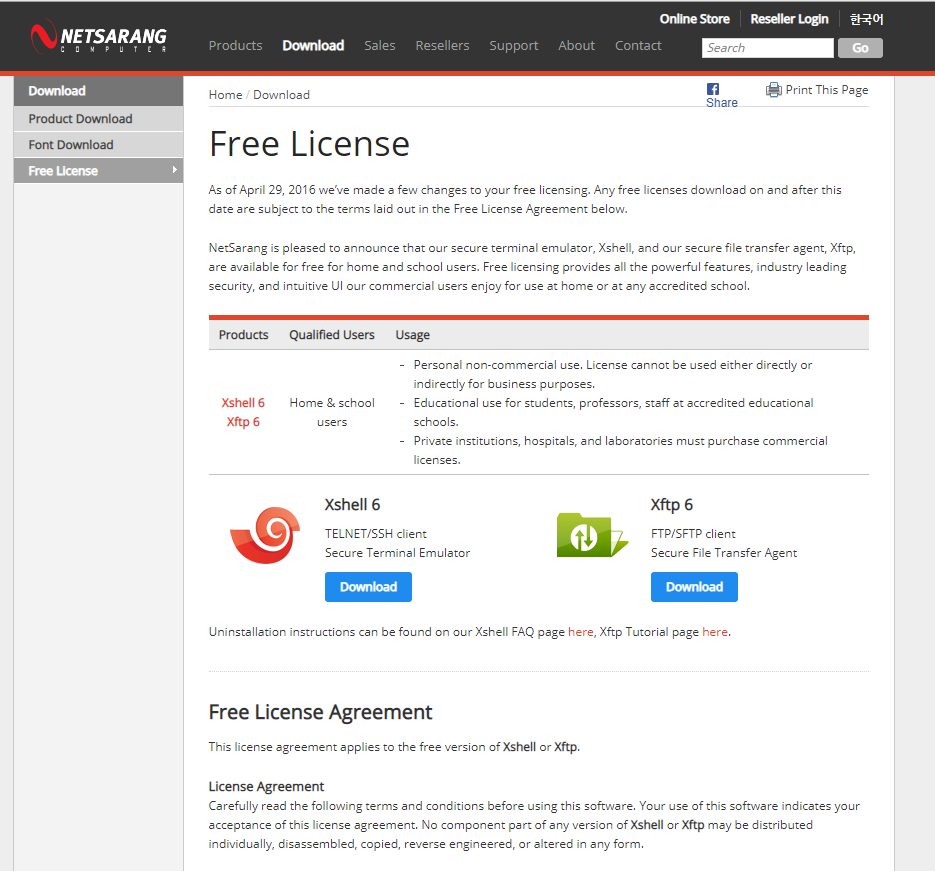
Task: Click 'Secure Terminal Emulator' text
Action: coord(397,553)
